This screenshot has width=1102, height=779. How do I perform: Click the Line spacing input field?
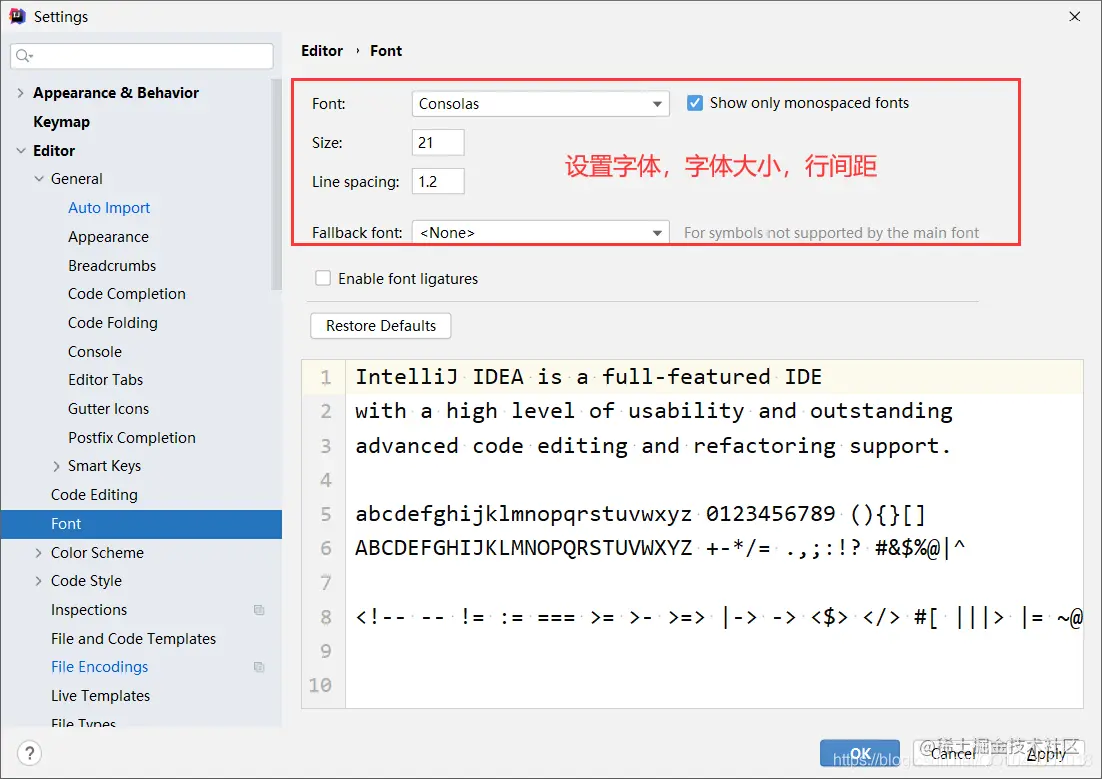pyautogui.click(x=437, y=181)
